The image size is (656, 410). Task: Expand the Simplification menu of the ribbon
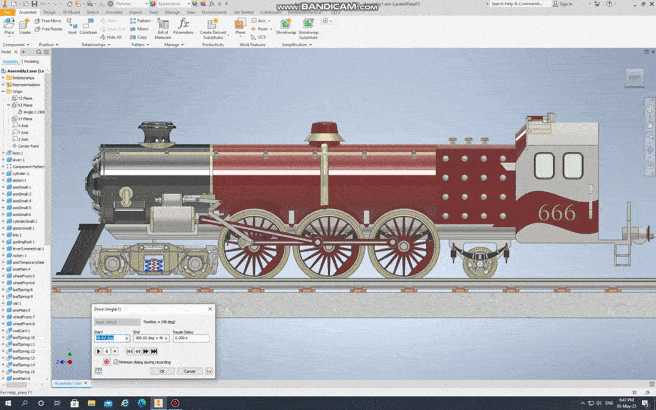pyautogui.click(x=297, y=44)
